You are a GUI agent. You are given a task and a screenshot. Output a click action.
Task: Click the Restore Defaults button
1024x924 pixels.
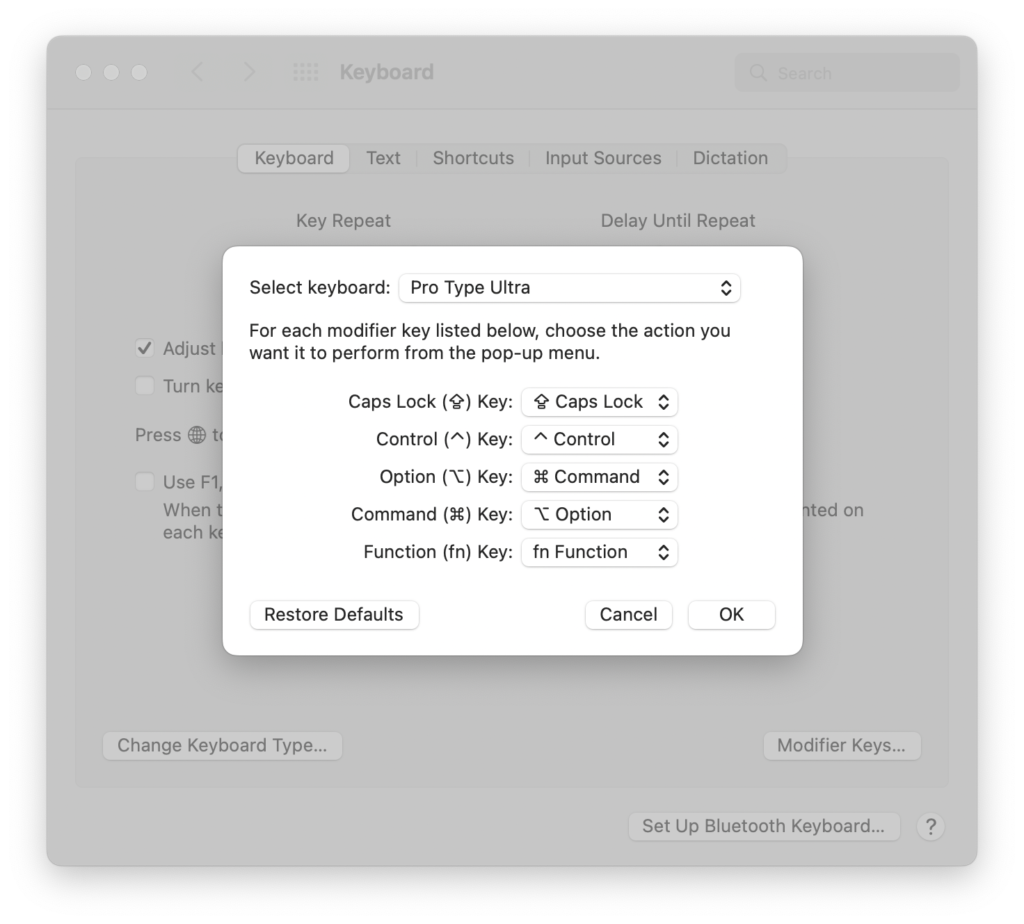pyautogui.click(x=334, y=614)
